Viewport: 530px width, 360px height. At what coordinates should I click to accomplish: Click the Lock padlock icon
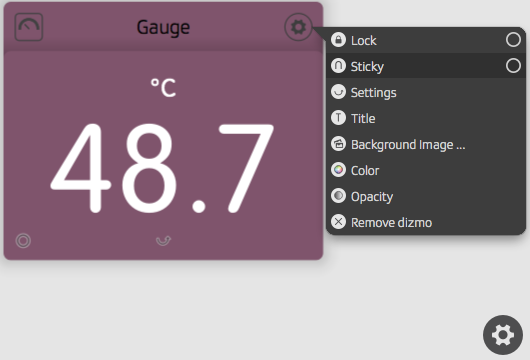[338, 40]
